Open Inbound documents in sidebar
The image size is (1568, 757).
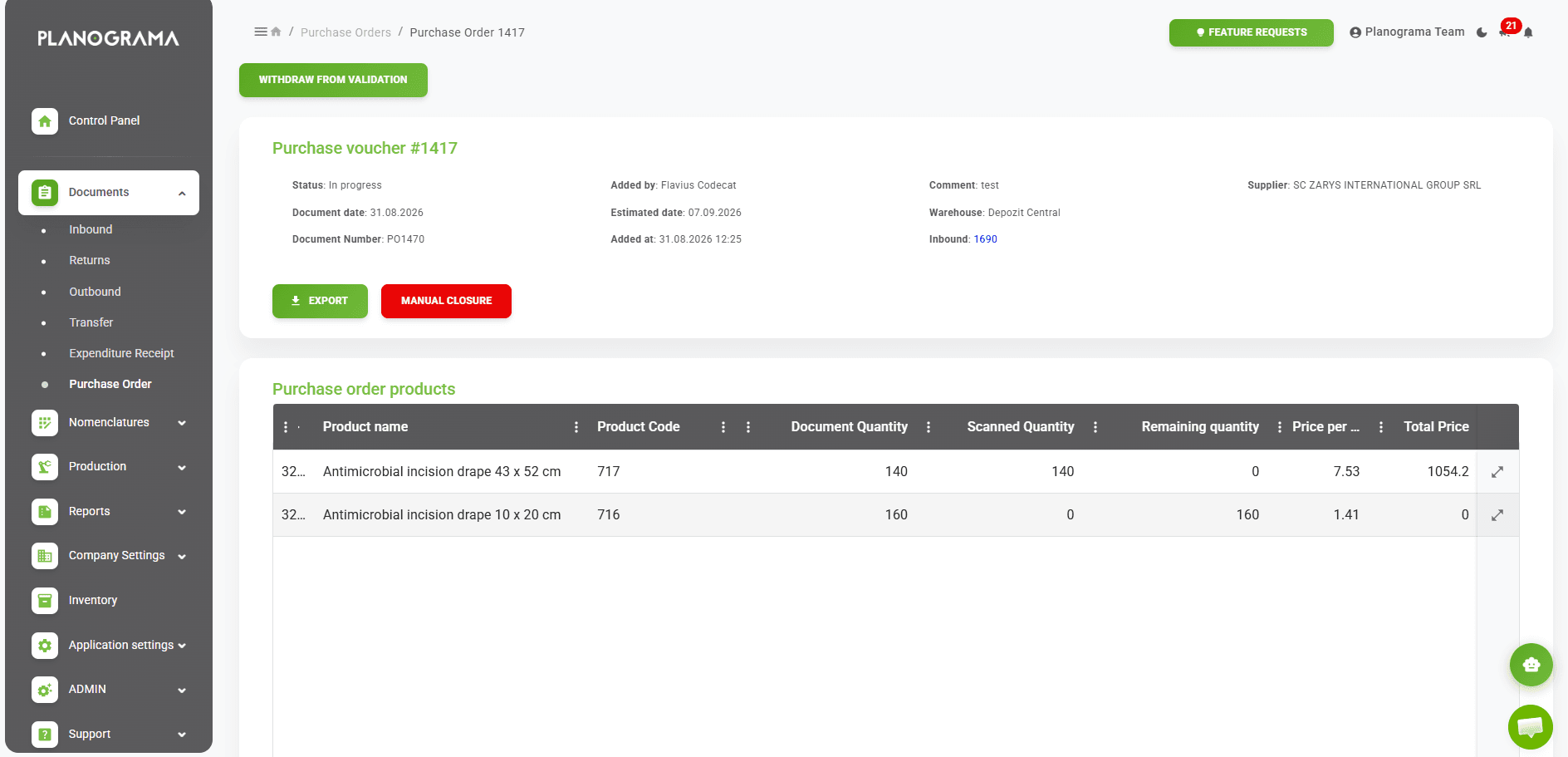point(91,229)
